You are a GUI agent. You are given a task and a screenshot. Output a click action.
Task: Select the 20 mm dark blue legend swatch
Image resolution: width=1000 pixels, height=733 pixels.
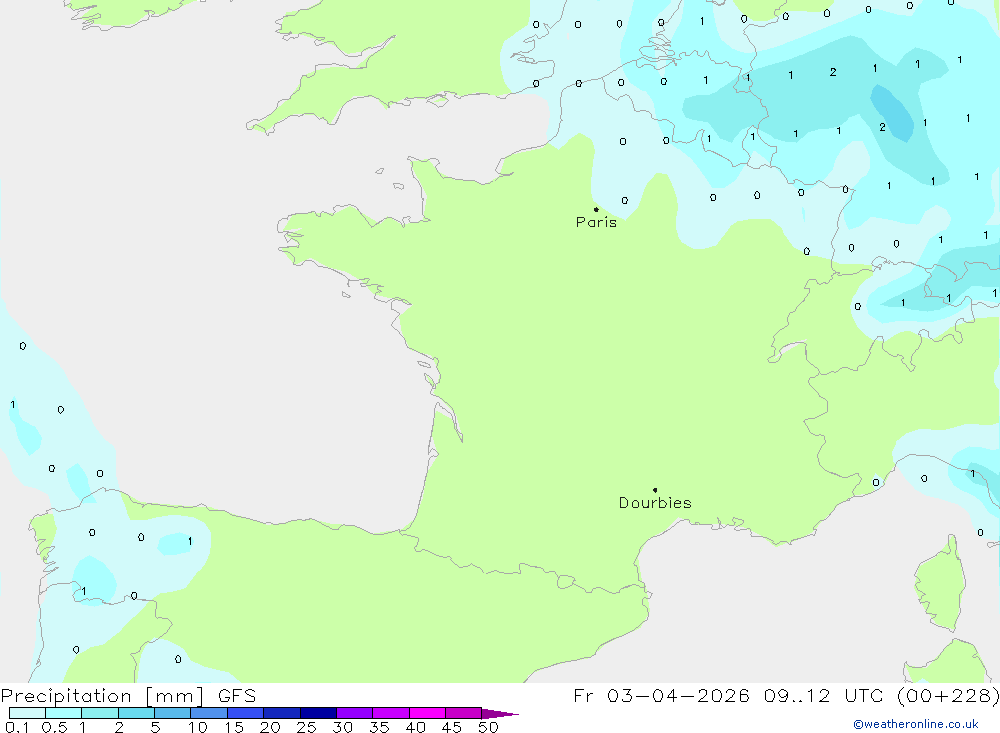point(281,713)
